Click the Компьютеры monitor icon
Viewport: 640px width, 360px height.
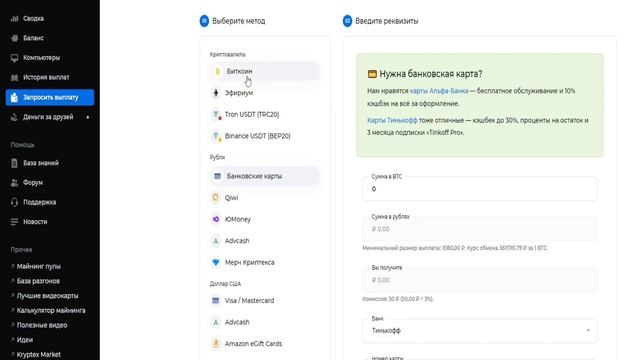pos(15,58)
